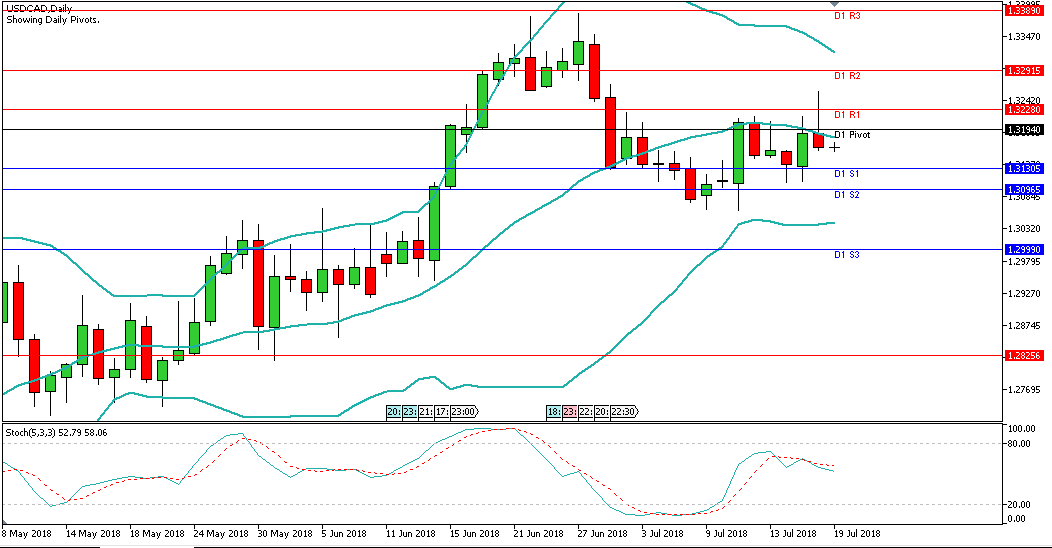Click the 22:30 news event marker
1052x548 pixels.
point(622,411)
